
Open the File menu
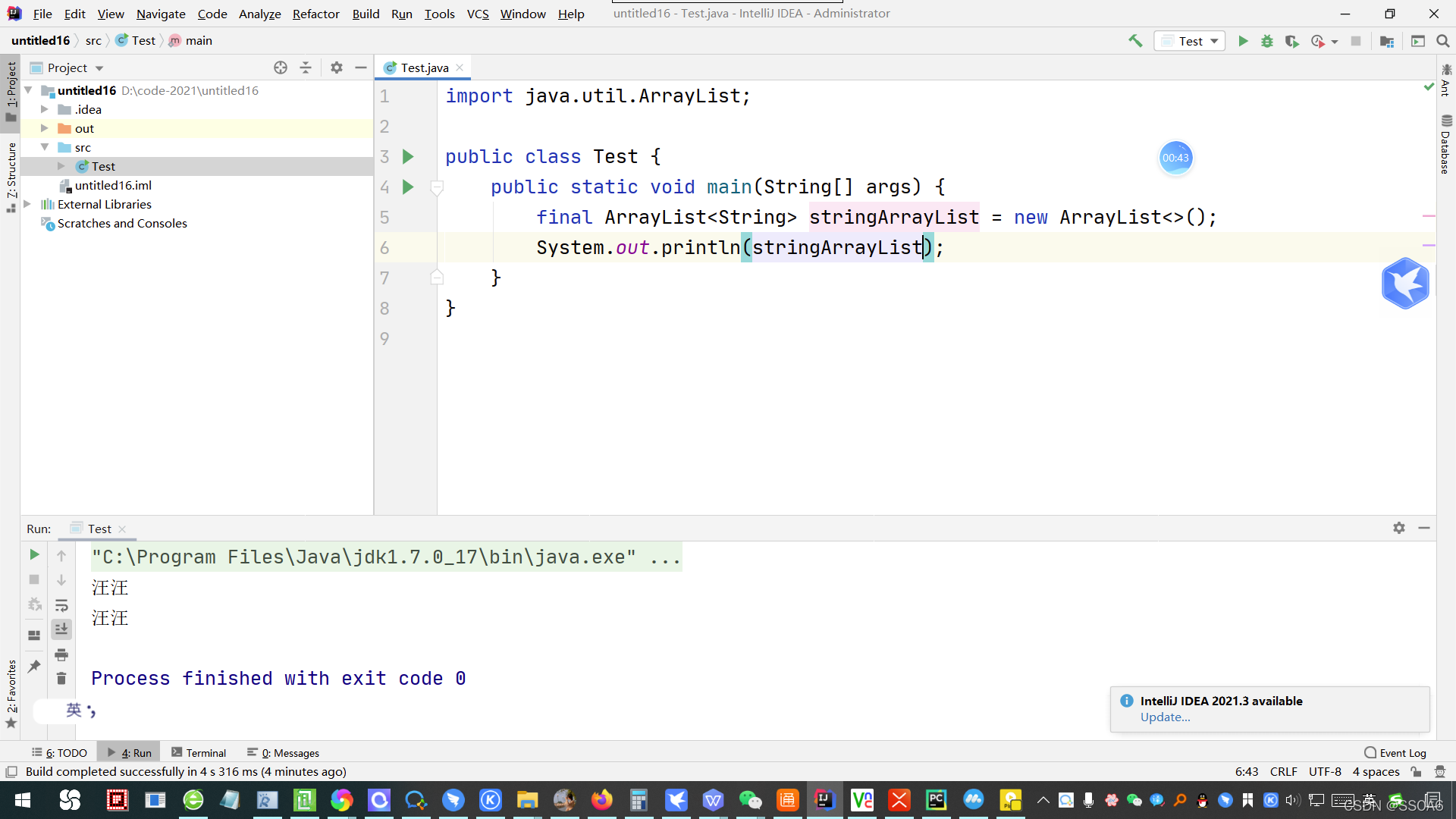(42, 14)
